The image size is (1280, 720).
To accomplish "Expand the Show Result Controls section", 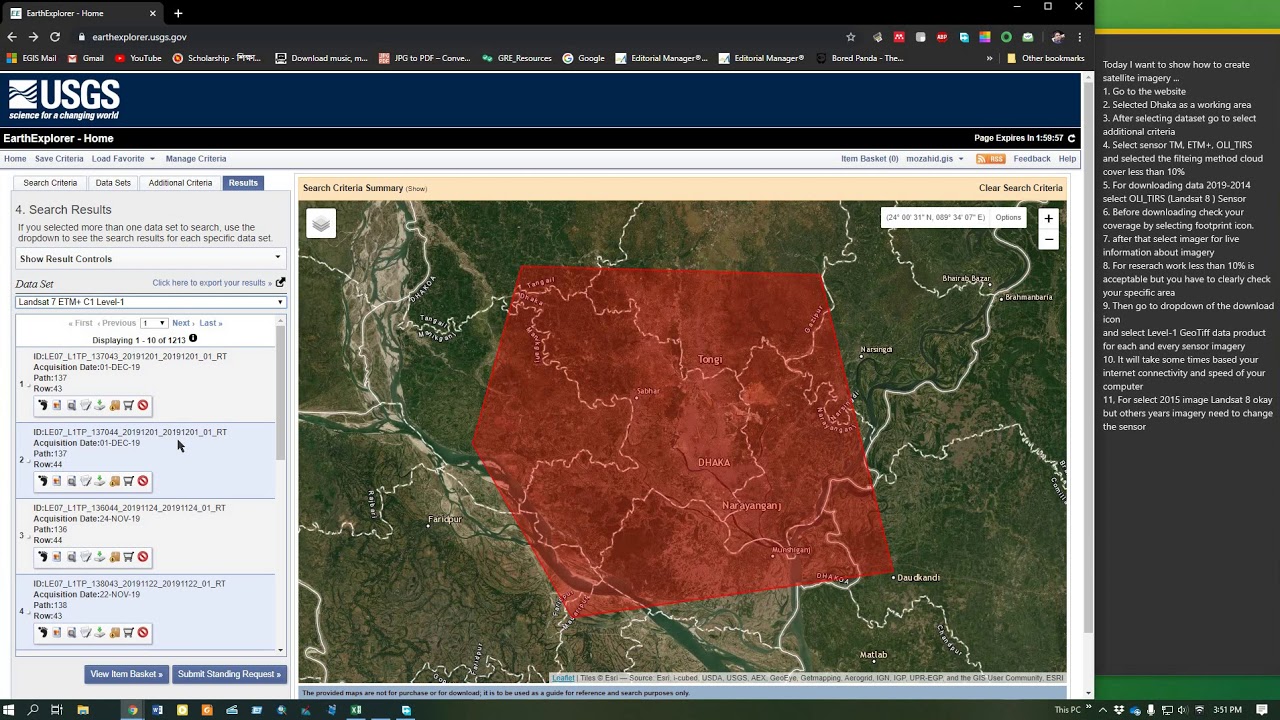I will pos(150,259).
